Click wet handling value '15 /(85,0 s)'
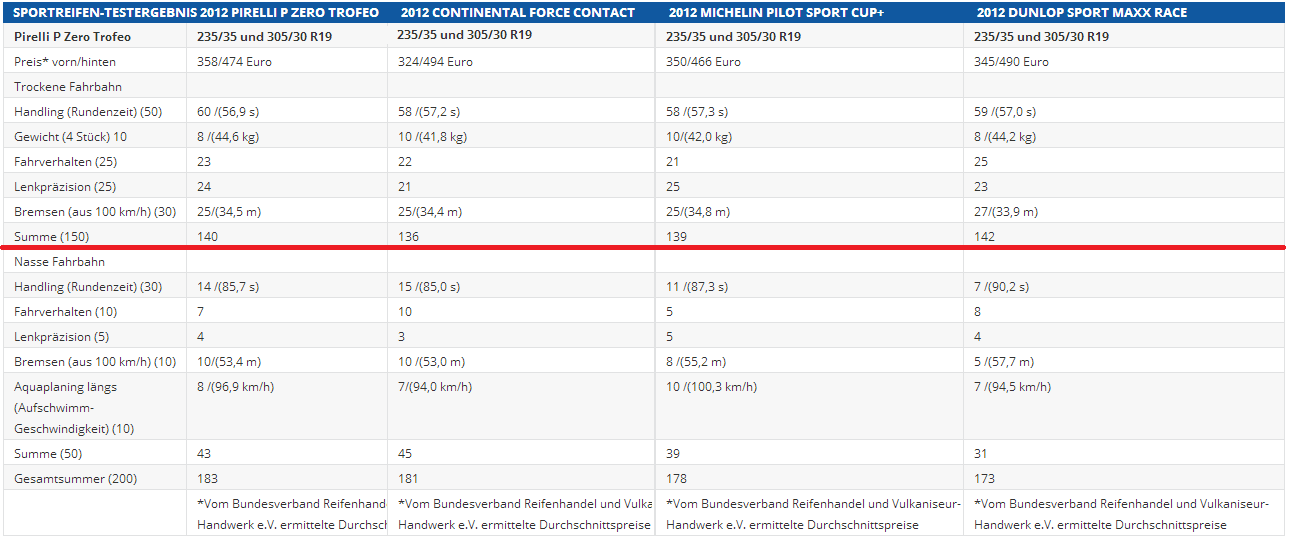The image size is (1289, 543). click(x=429, y=287)
